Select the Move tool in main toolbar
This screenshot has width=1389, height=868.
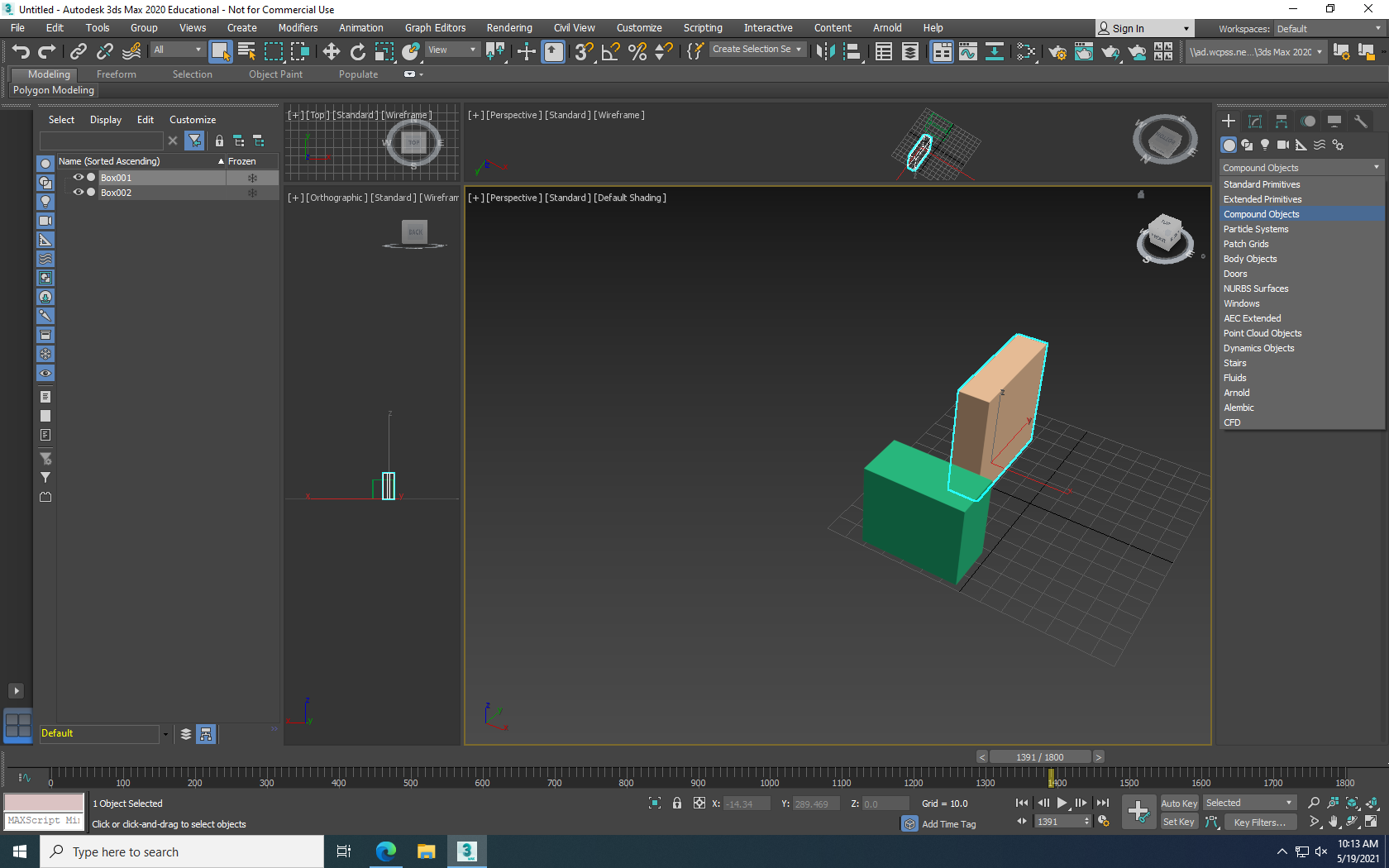click(331, 52)
